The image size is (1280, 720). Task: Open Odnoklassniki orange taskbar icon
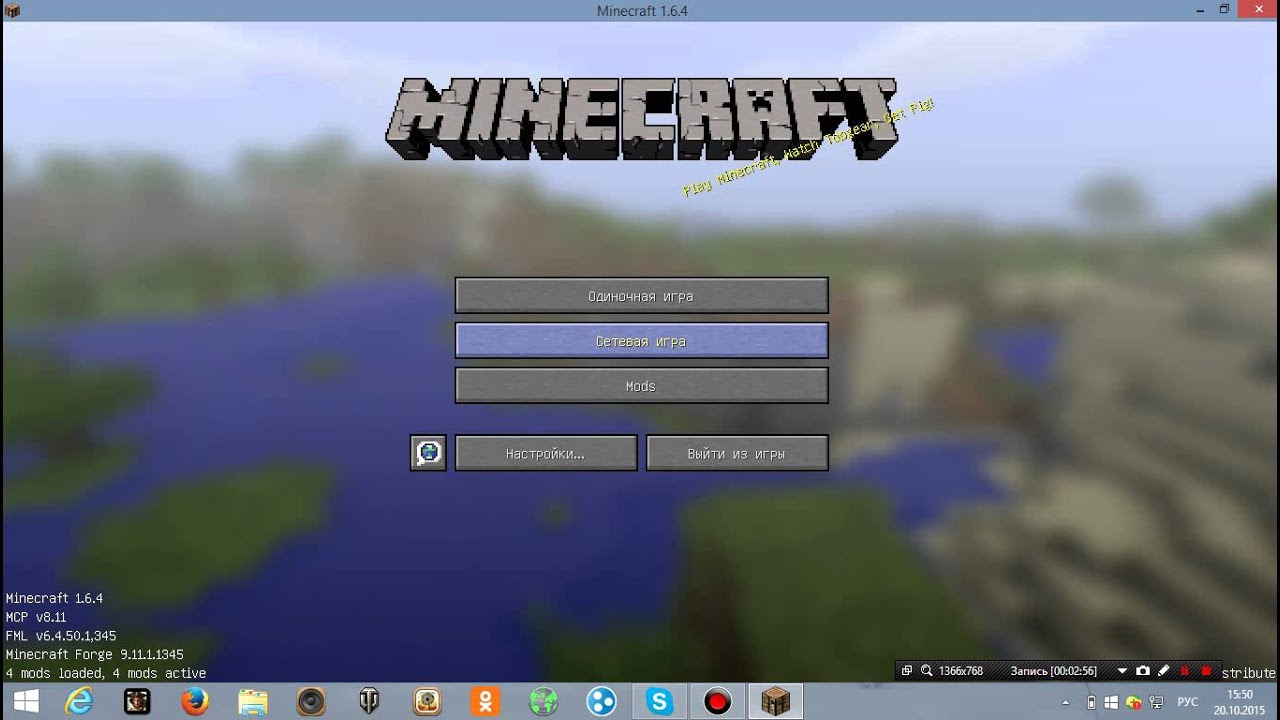[486, 701]
